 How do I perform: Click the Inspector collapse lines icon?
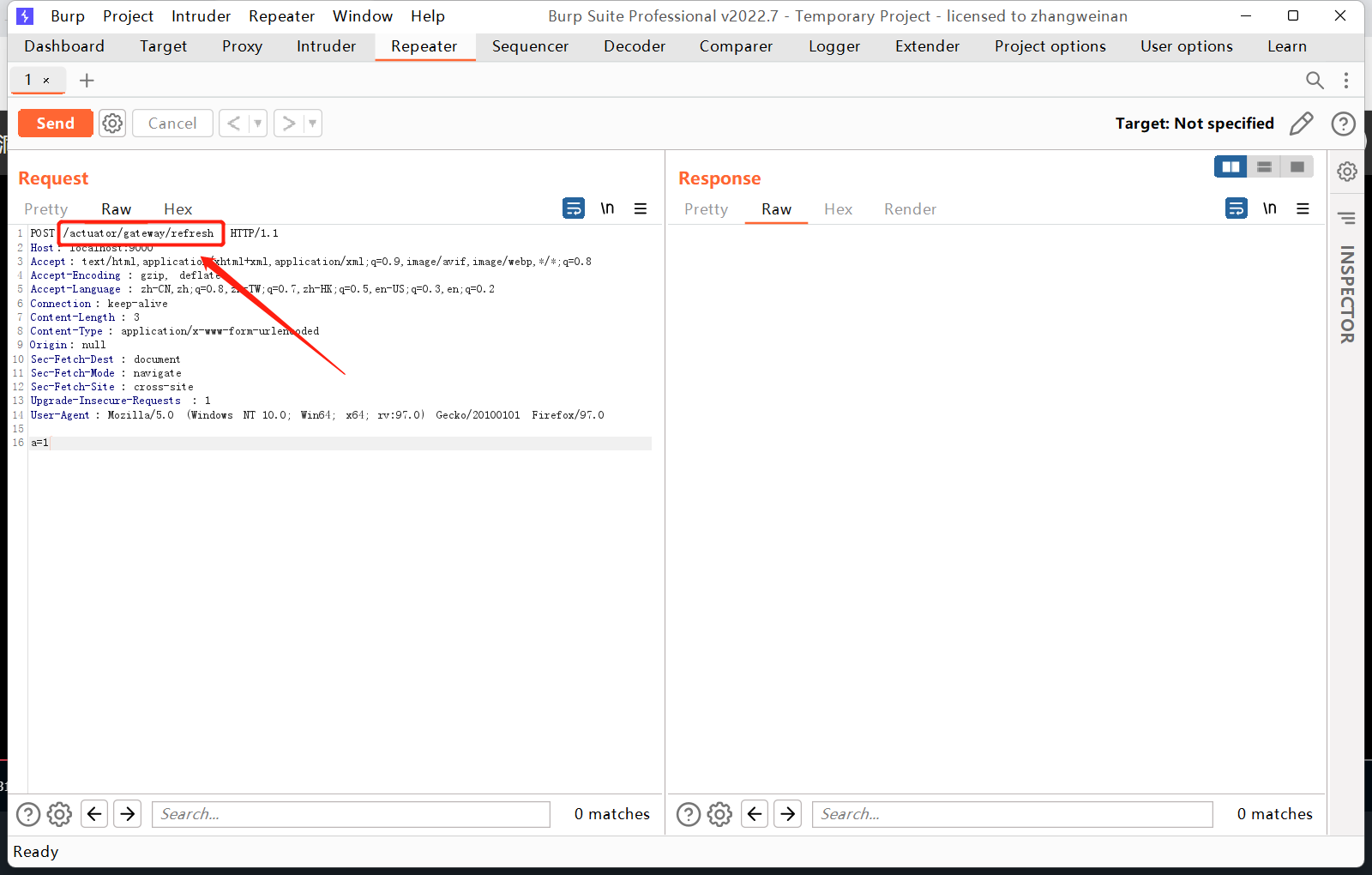1347,218
